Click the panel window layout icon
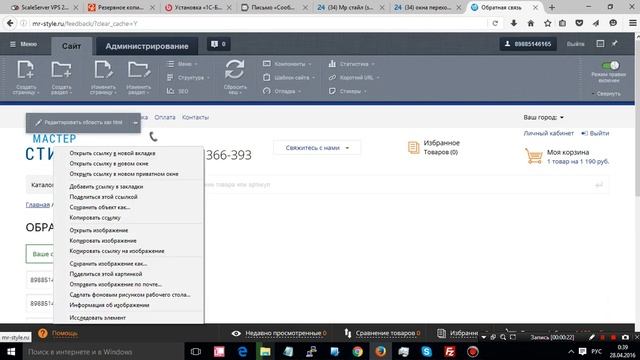The width and height of the screenshot is (640, 360). [600, 43]
